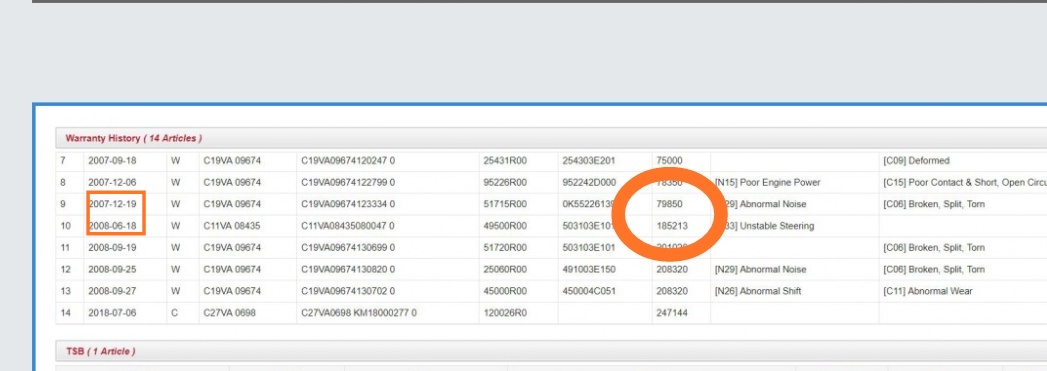Select mileage value '185213'

(x=672, y=226)
